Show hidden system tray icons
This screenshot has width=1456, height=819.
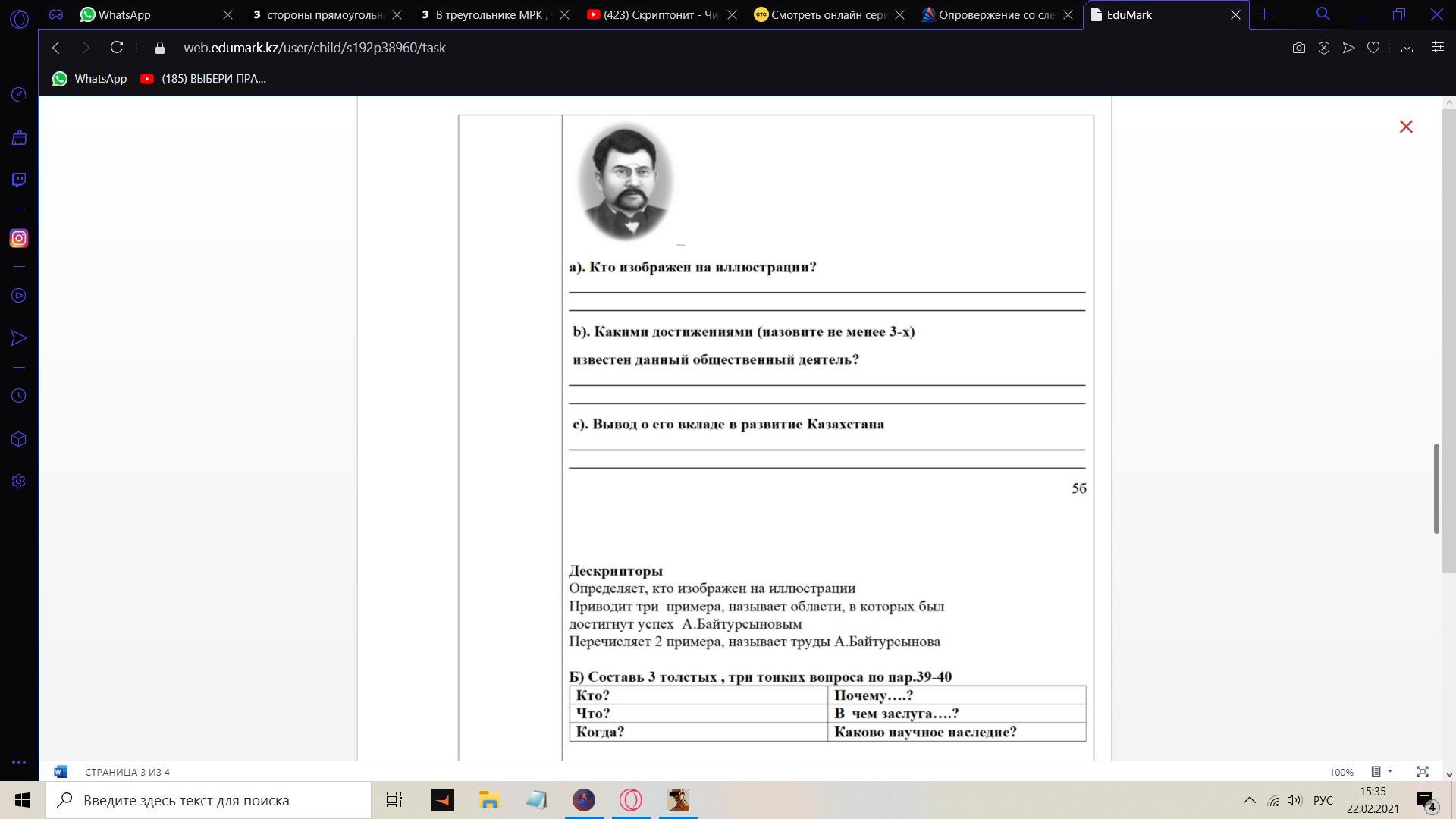coord(1249,800)
